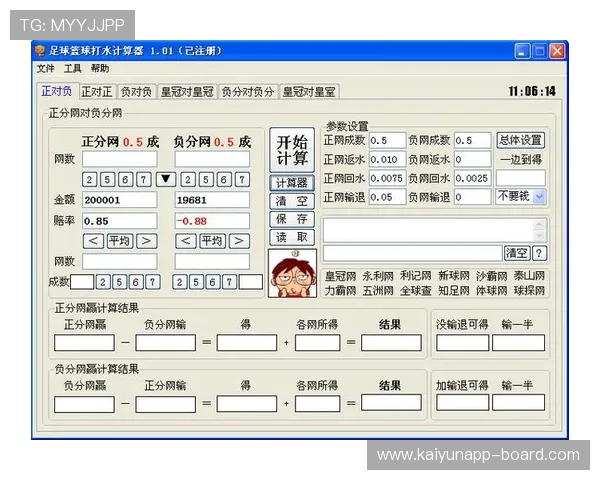Open the 计算器 button
Viewport: 600px width, 480px height.
292,183
